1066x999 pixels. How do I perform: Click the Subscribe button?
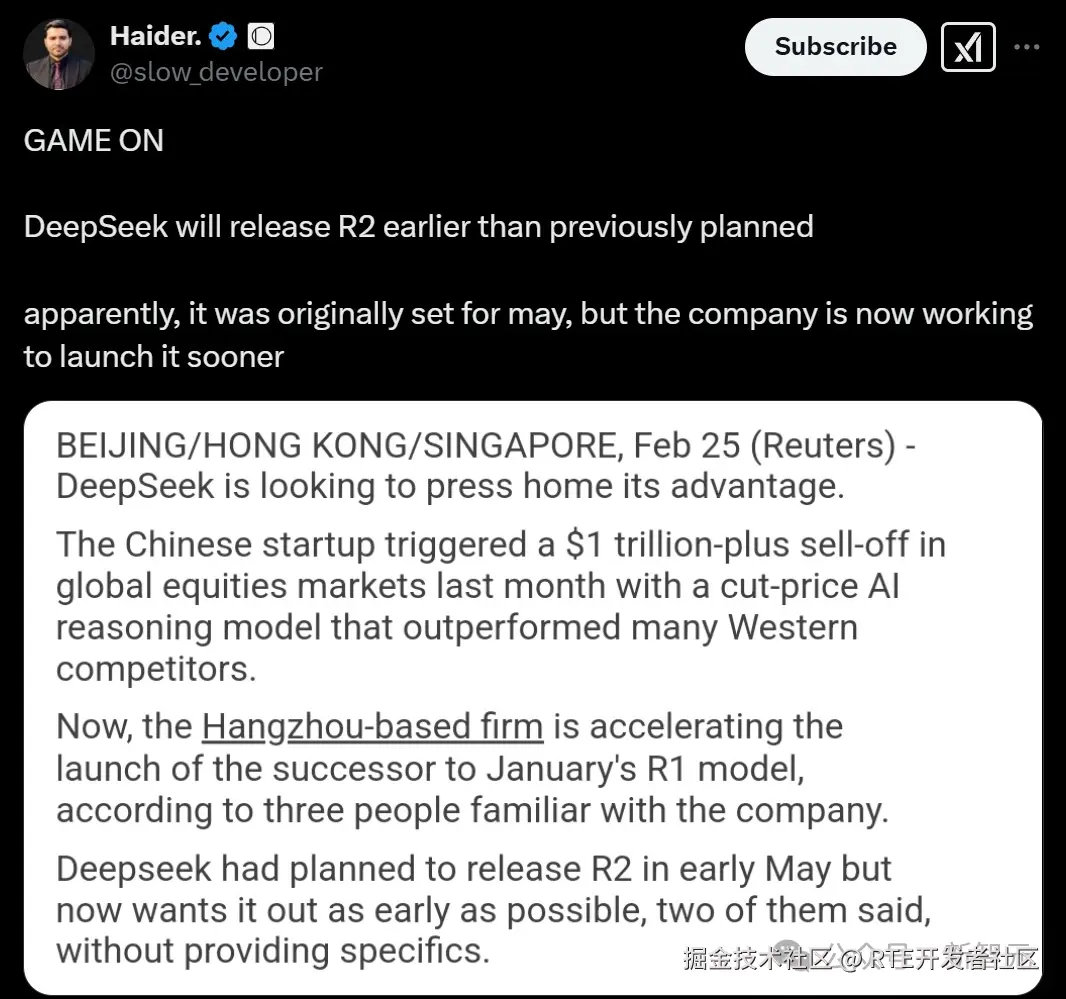tap(836, 47)
